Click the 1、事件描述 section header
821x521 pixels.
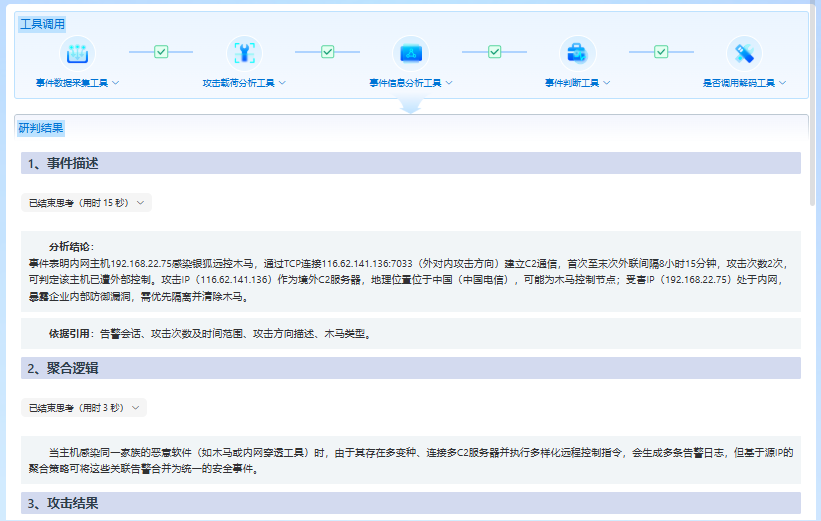(x=63, y=163)
